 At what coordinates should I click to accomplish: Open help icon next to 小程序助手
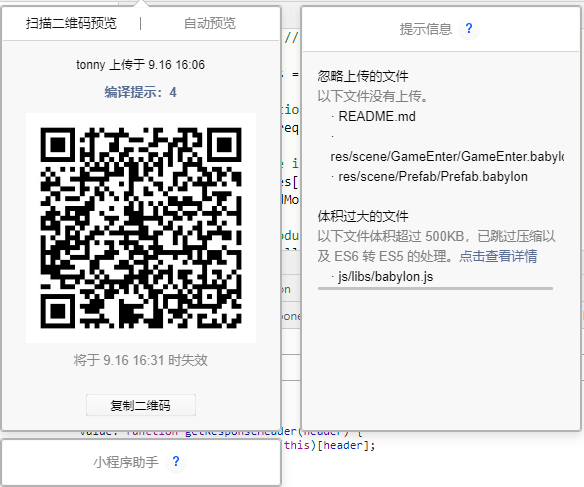coord(176,462)
